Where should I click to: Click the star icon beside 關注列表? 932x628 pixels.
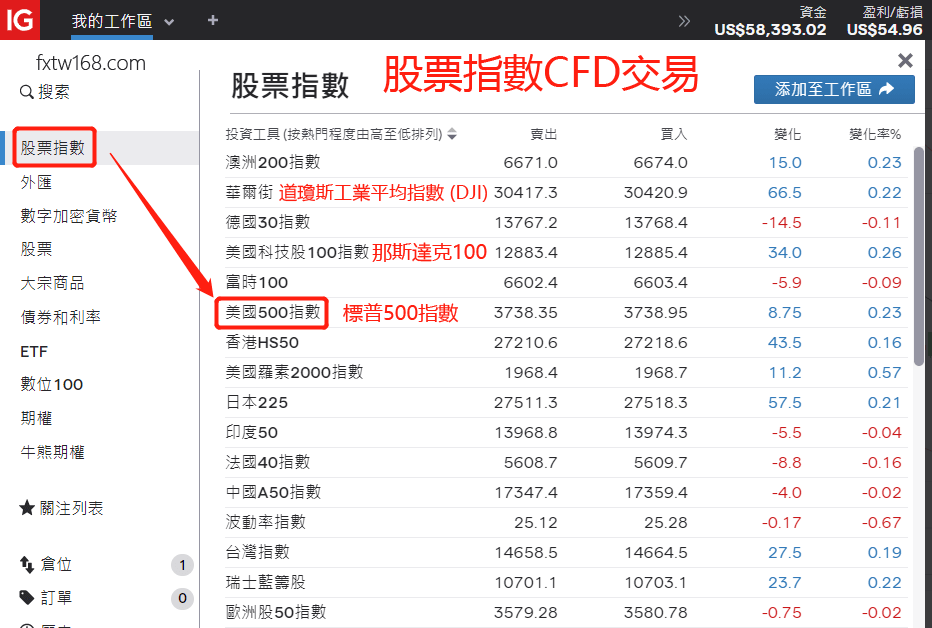[27, 508]
